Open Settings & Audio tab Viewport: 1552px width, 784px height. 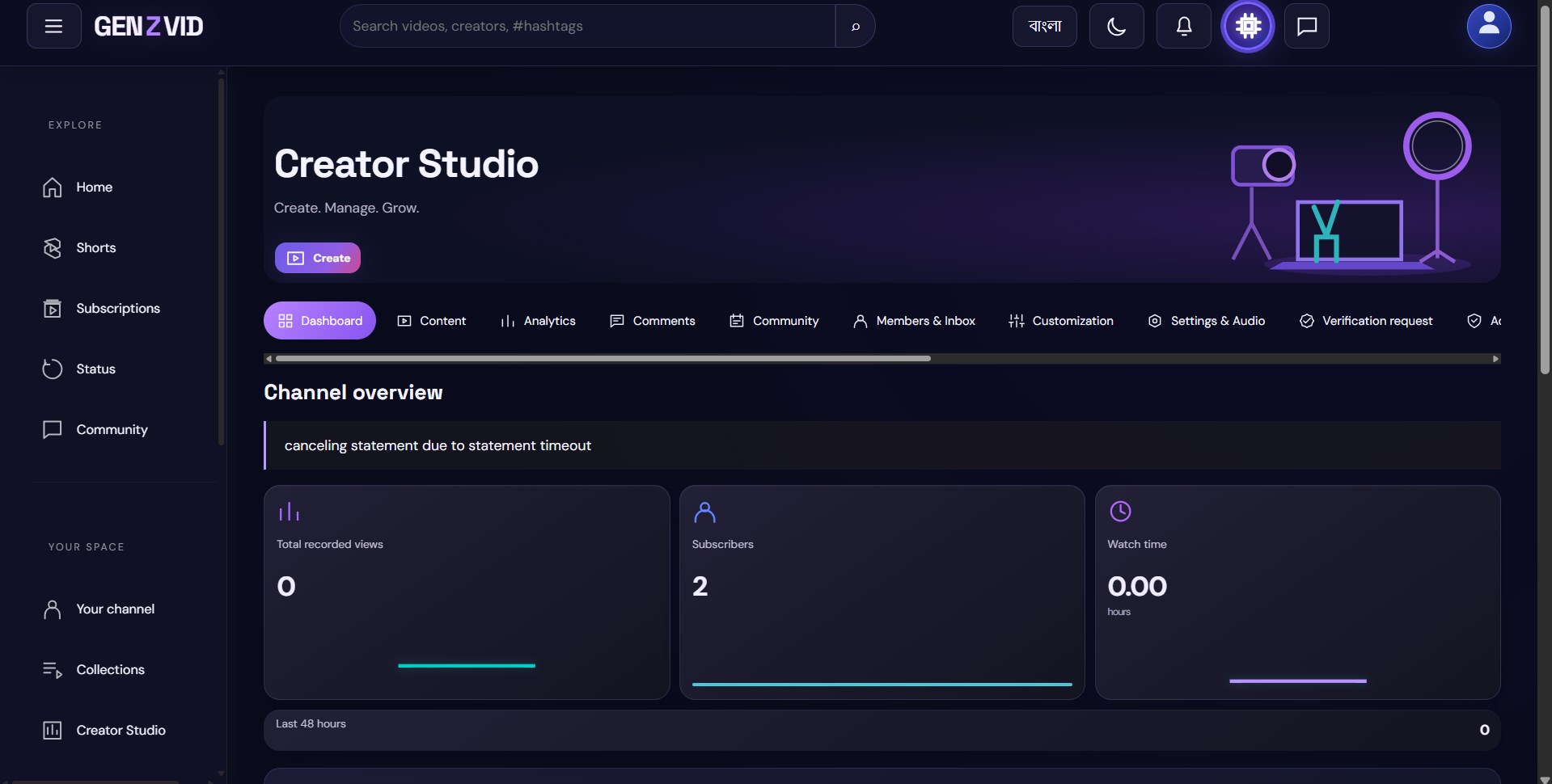(1207, 321)
